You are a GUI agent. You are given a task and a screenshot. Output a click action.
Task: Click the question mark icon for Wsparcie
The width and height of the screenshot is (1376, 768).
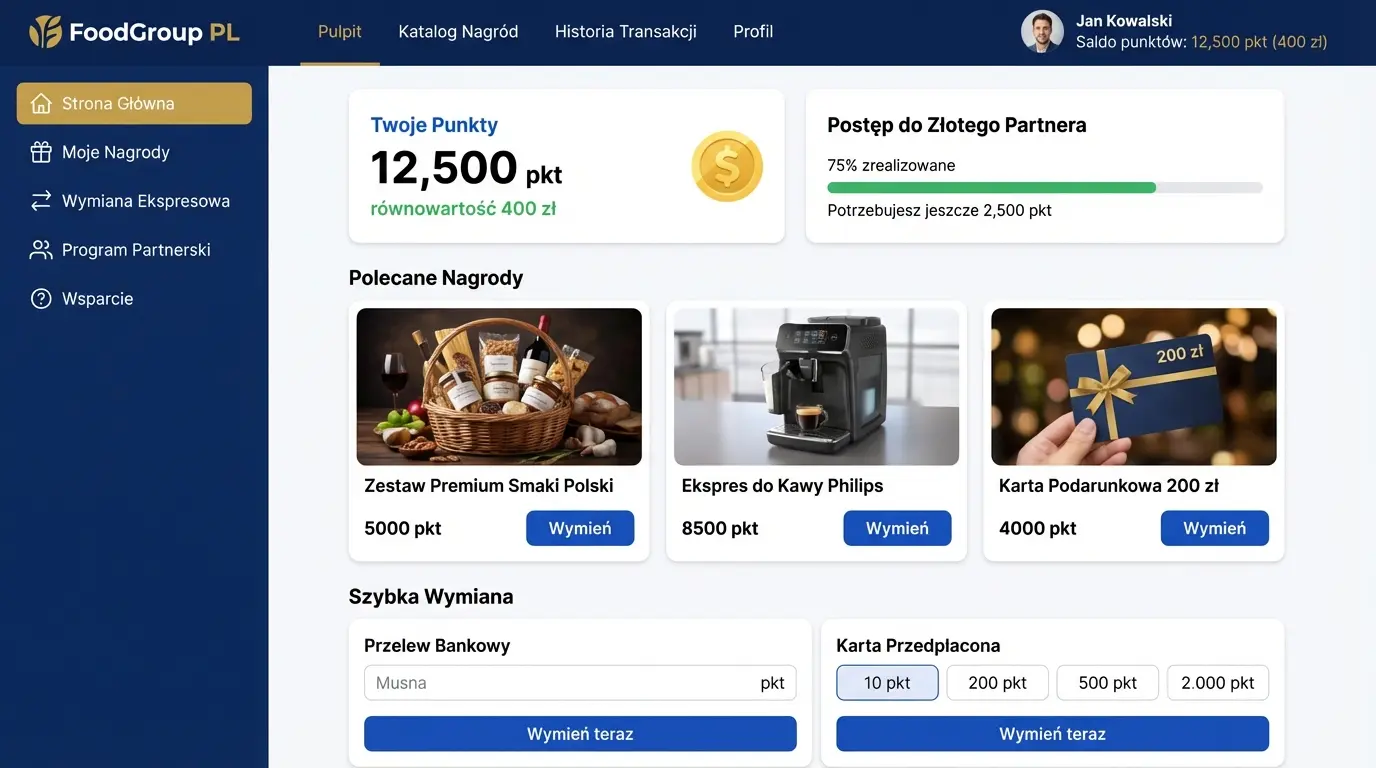41,299
